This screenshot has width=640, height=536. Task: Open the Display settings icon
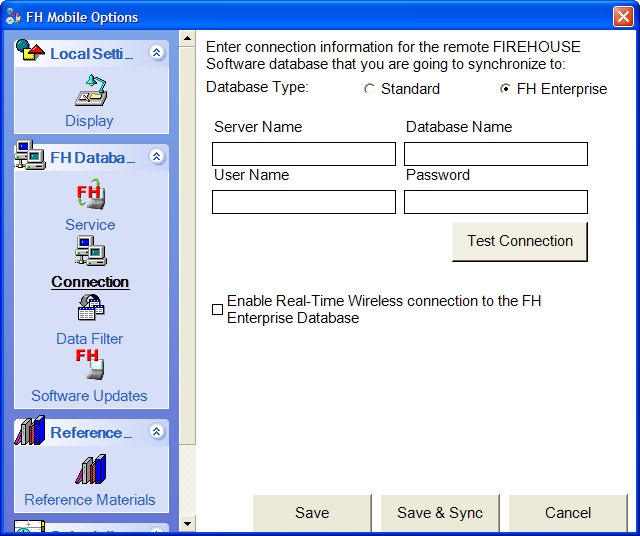(x=91, y=90)
